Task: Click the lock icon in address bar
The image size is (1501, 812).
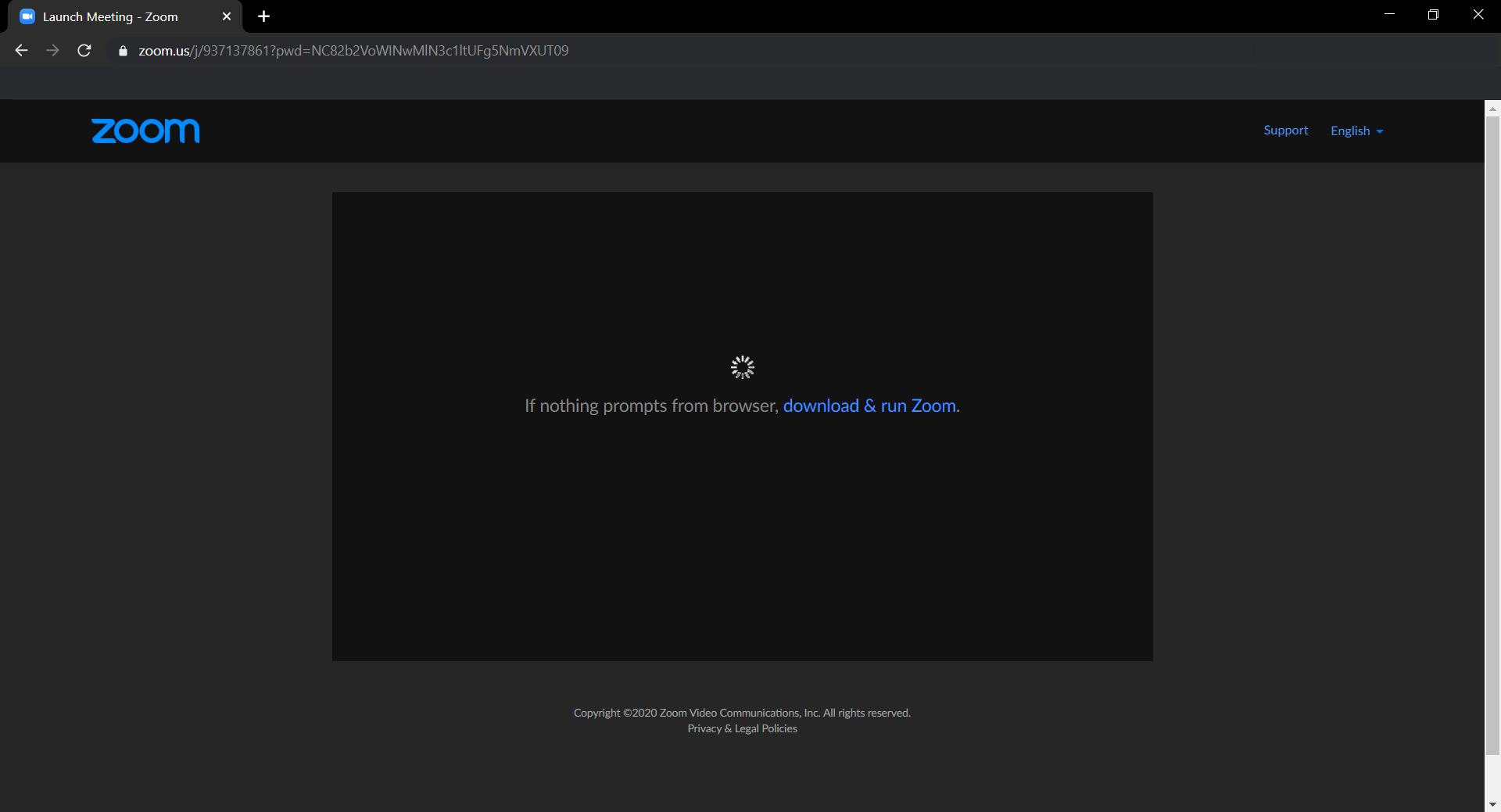Action: [123, 51]
